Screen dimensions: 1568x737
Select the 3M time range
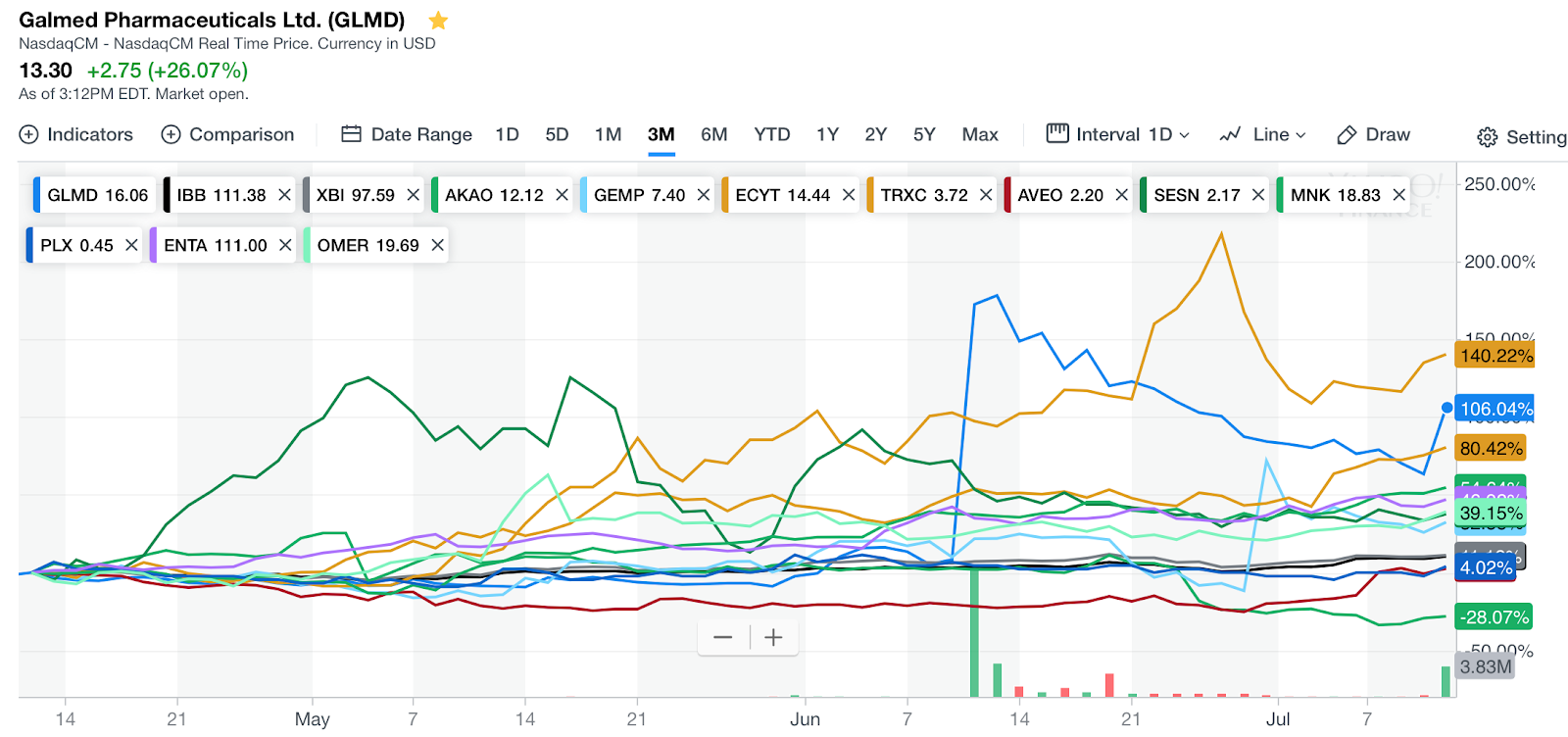(661, 134)
